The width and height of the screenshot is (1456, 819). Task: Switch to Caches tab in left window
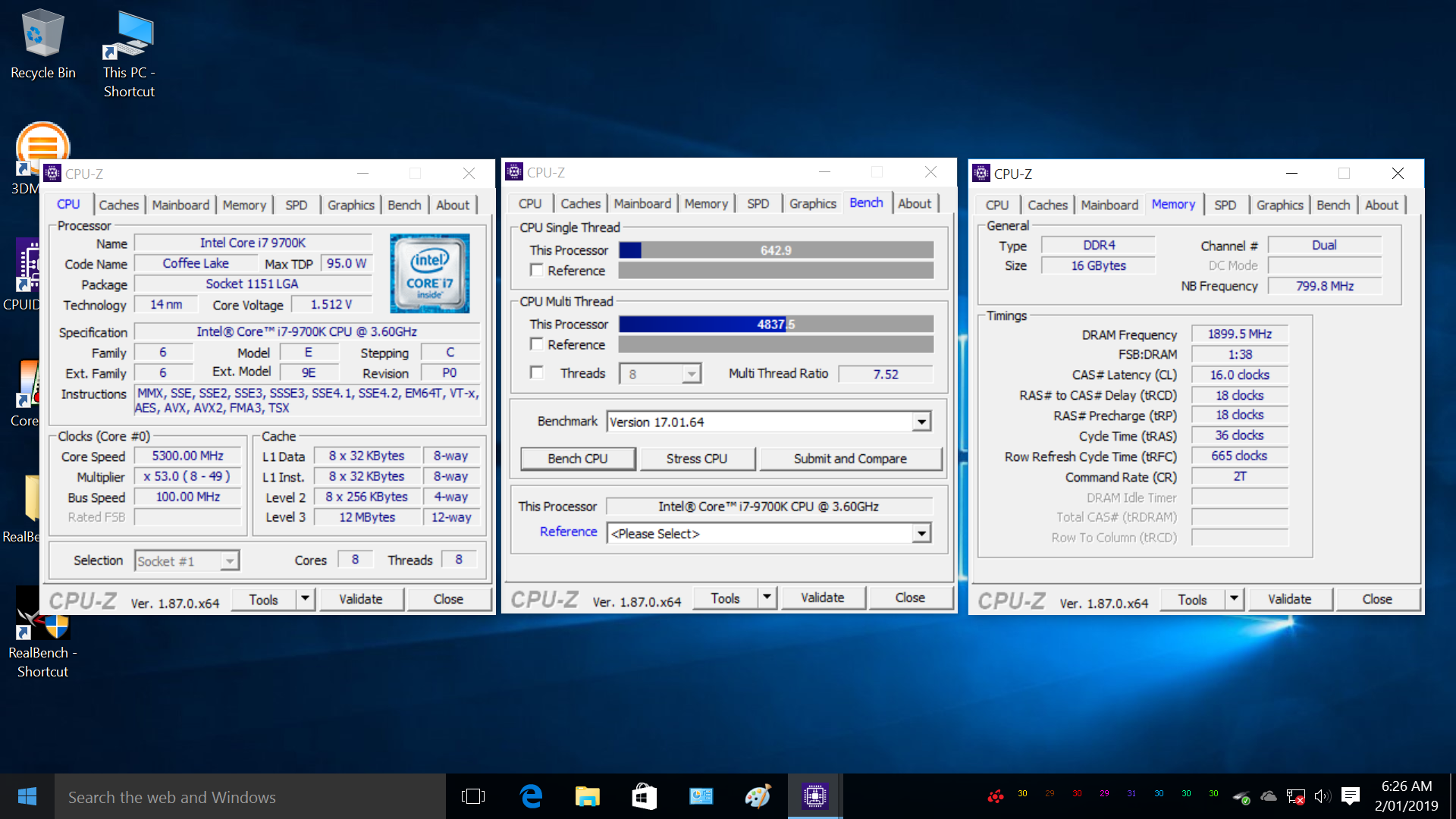(x=119, y=205)
